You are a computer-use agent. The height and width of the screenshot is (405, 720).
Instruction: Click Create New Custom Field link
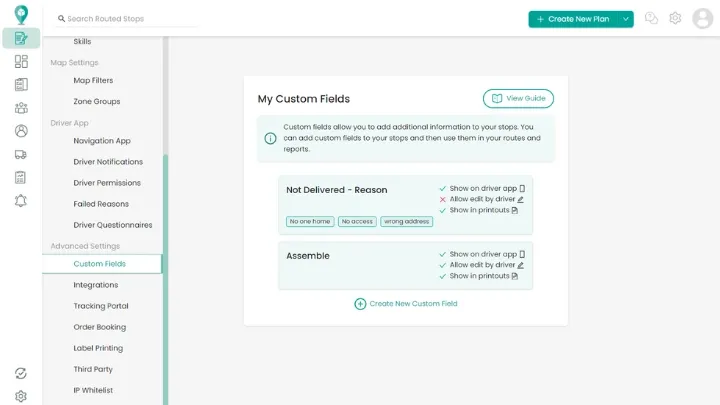[x=406, y=303]
